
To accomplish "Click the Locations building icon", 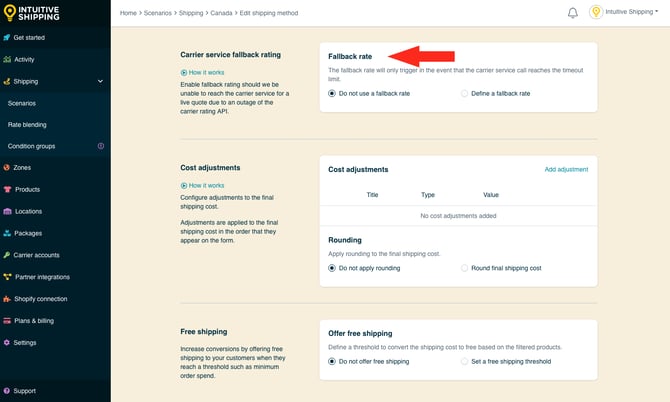I will [x=7, y=211].
